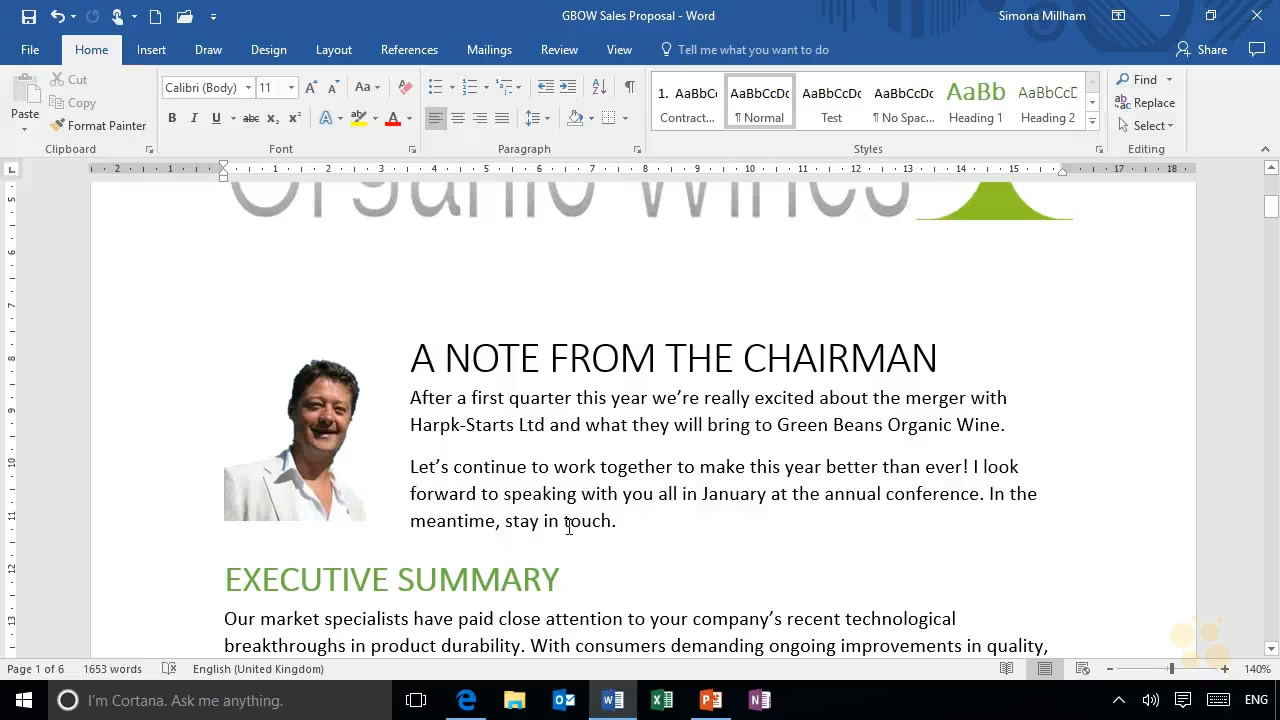Click spelling proofing icon in status bar
Viewport: 1280px width, 720px height.
169,669
